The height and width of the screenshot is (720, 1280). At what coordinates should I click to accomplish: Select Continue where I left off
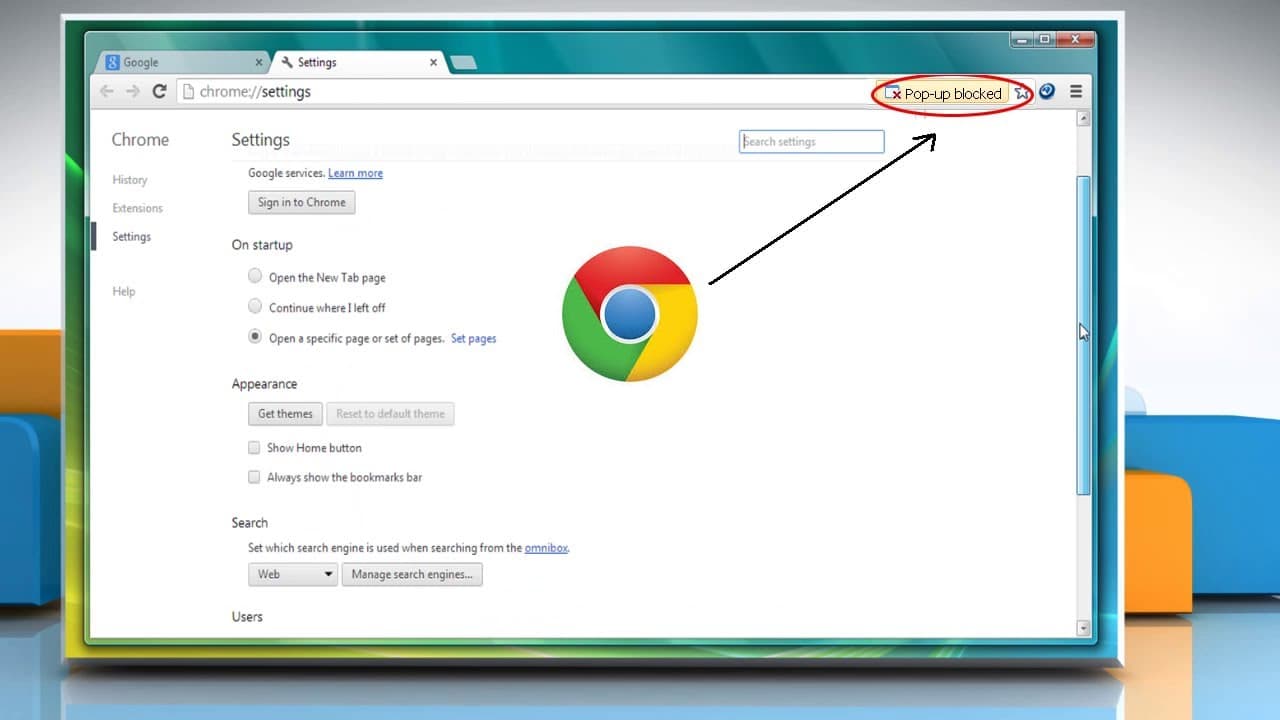(255, 307)
